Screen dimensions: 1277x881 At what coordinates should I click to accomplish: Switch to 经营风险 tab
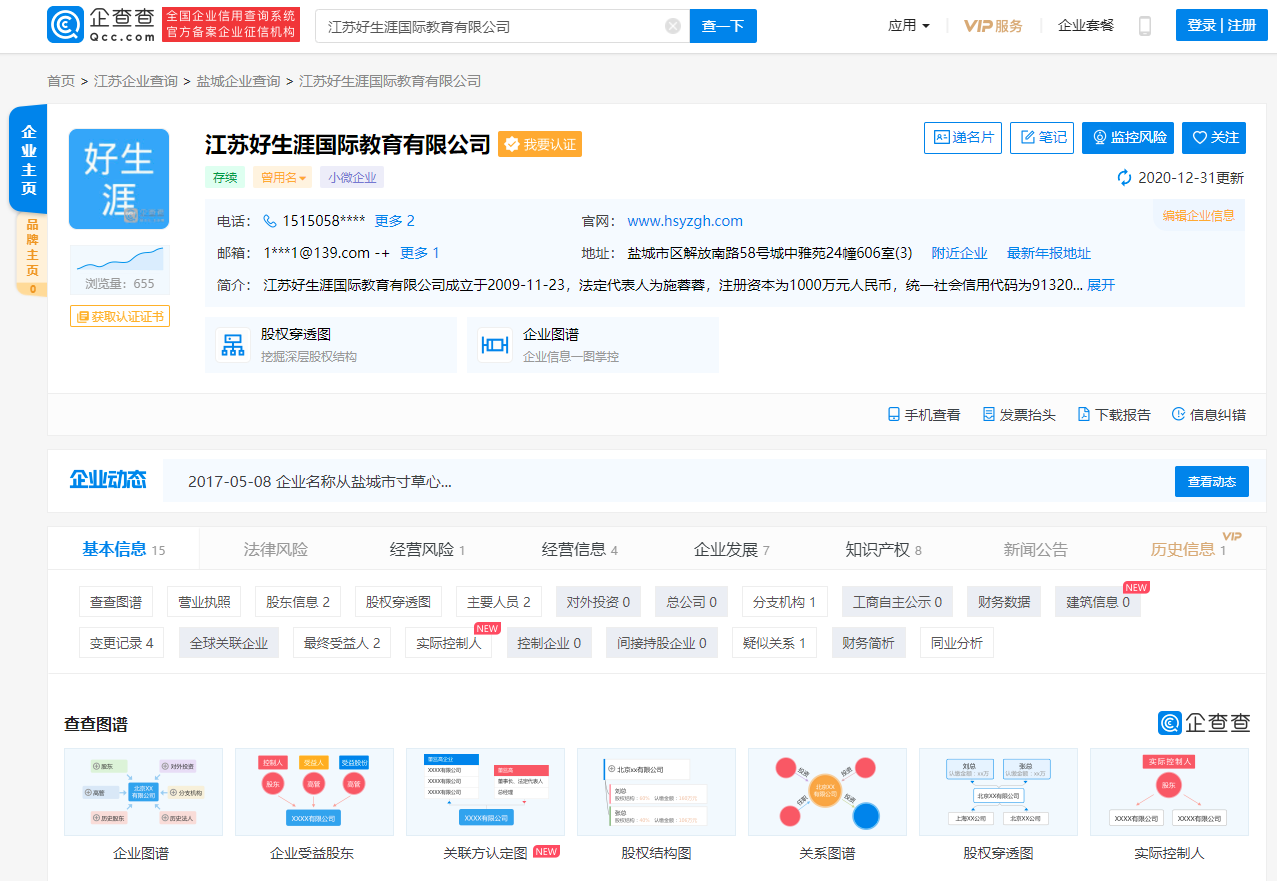(x=427, y=549)
